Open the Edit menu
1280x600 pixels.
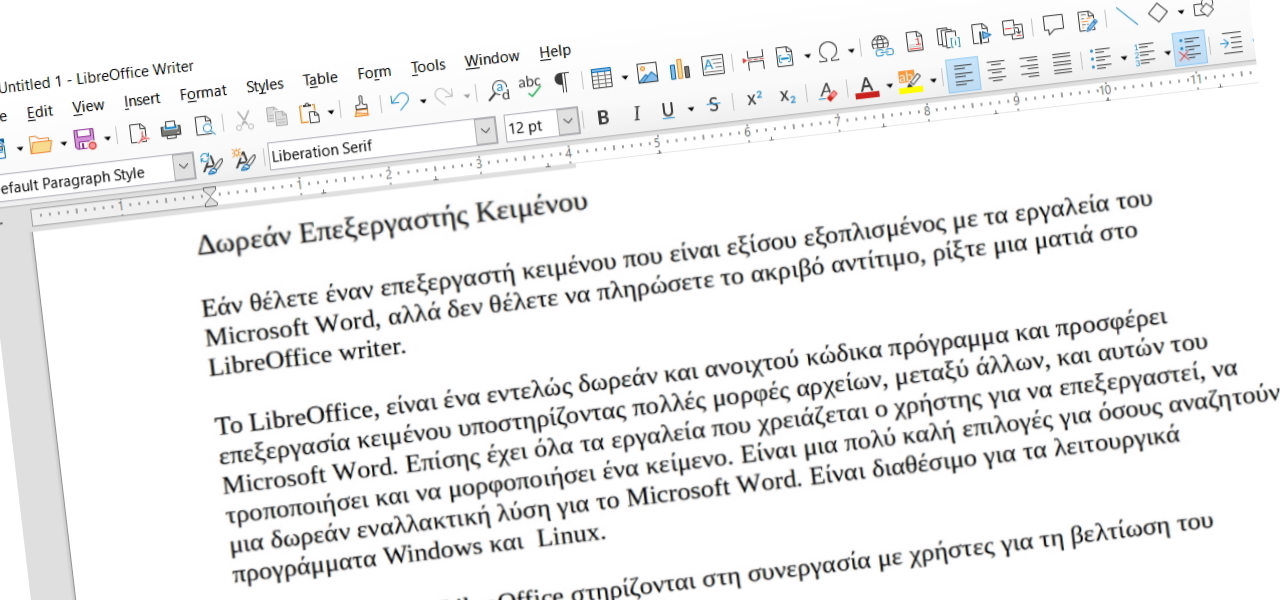(39, 112)
